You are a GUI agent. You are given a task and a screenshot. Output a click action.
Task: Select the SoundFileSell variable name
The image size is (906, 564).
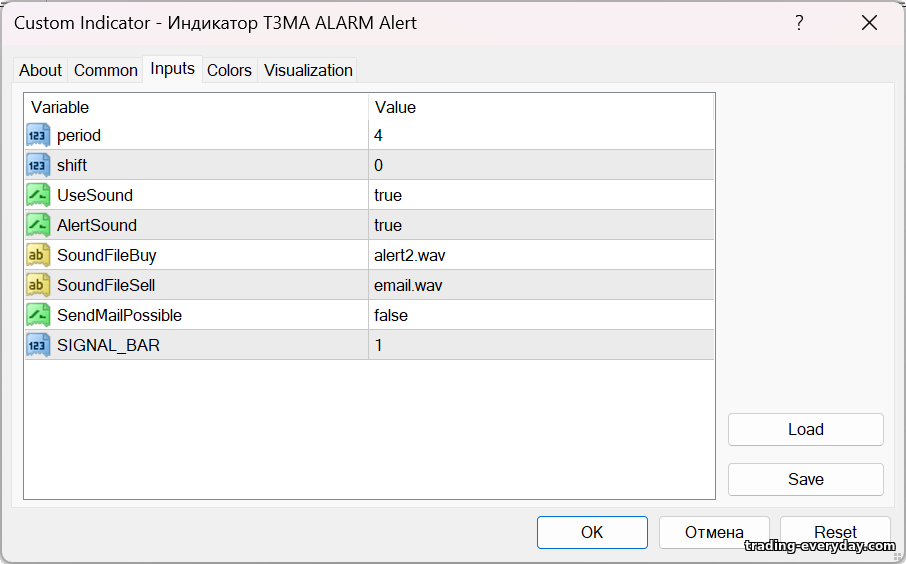106,285
